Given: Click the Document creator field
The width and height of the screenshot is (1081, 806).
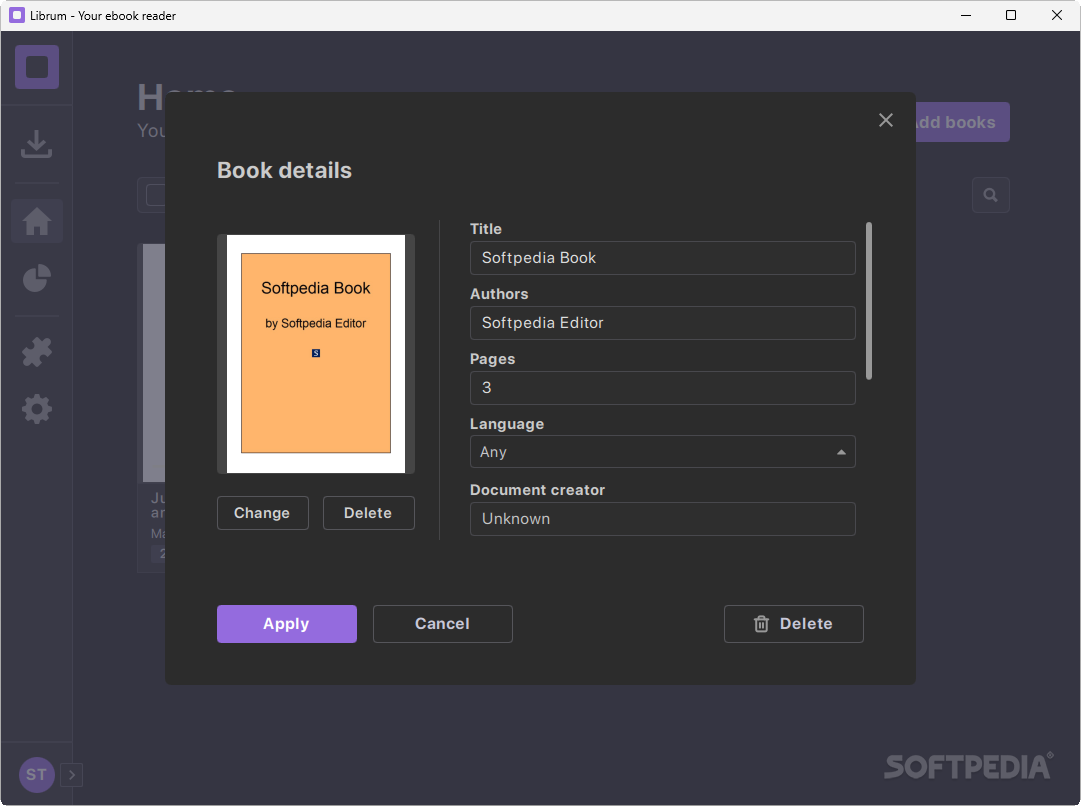Looking at the screenshot, I should pos(663,518).
